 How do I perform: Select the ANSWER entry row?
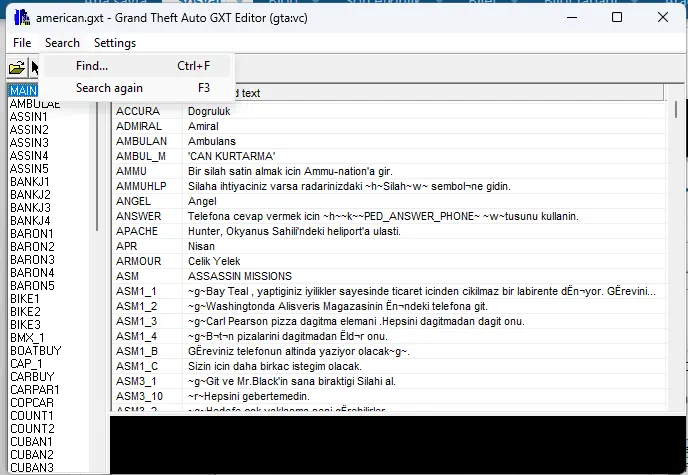coord(389,216)
